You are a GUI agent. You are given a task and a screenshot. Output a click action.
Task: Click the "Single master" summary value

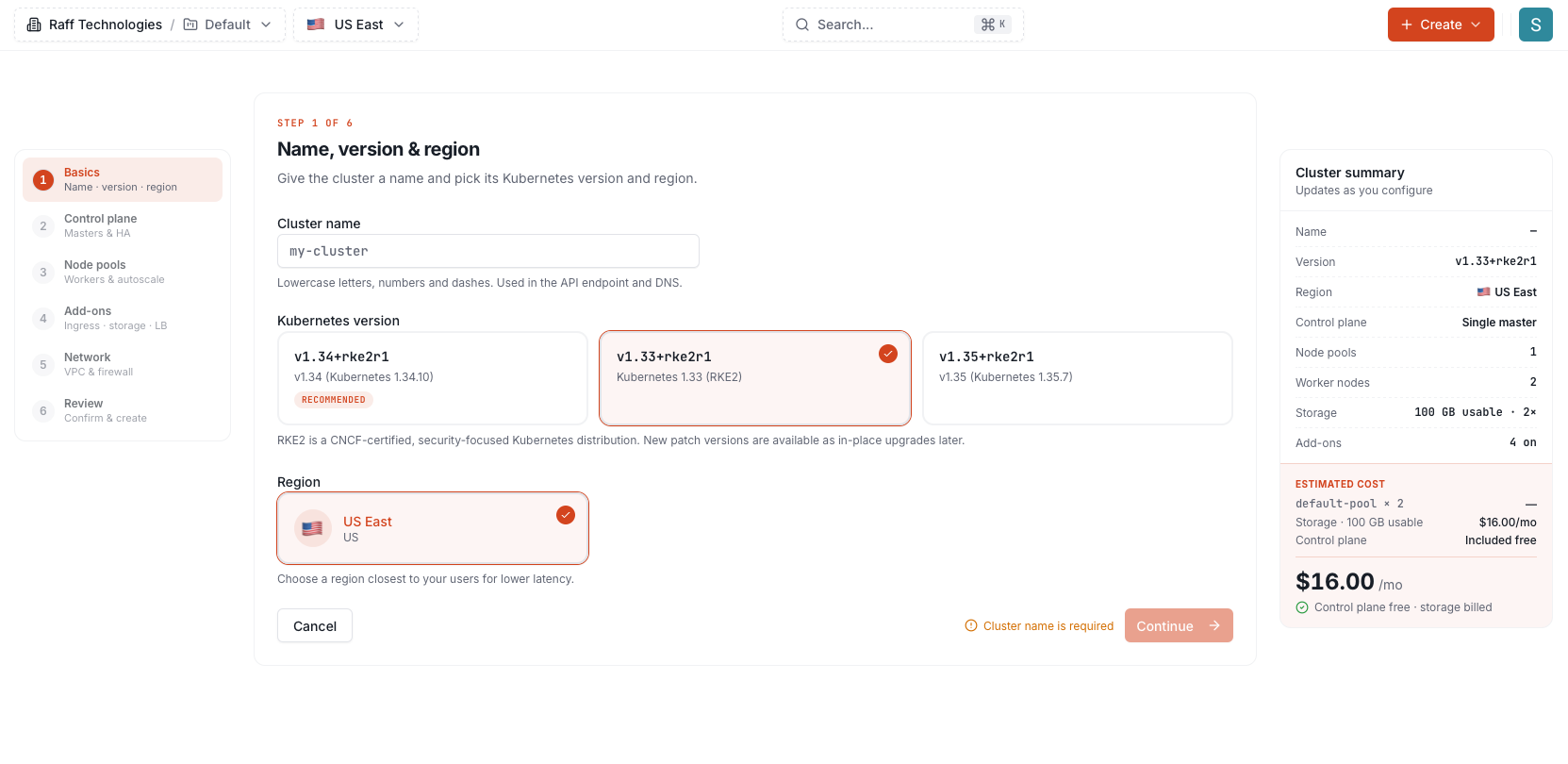(1499, 323)
